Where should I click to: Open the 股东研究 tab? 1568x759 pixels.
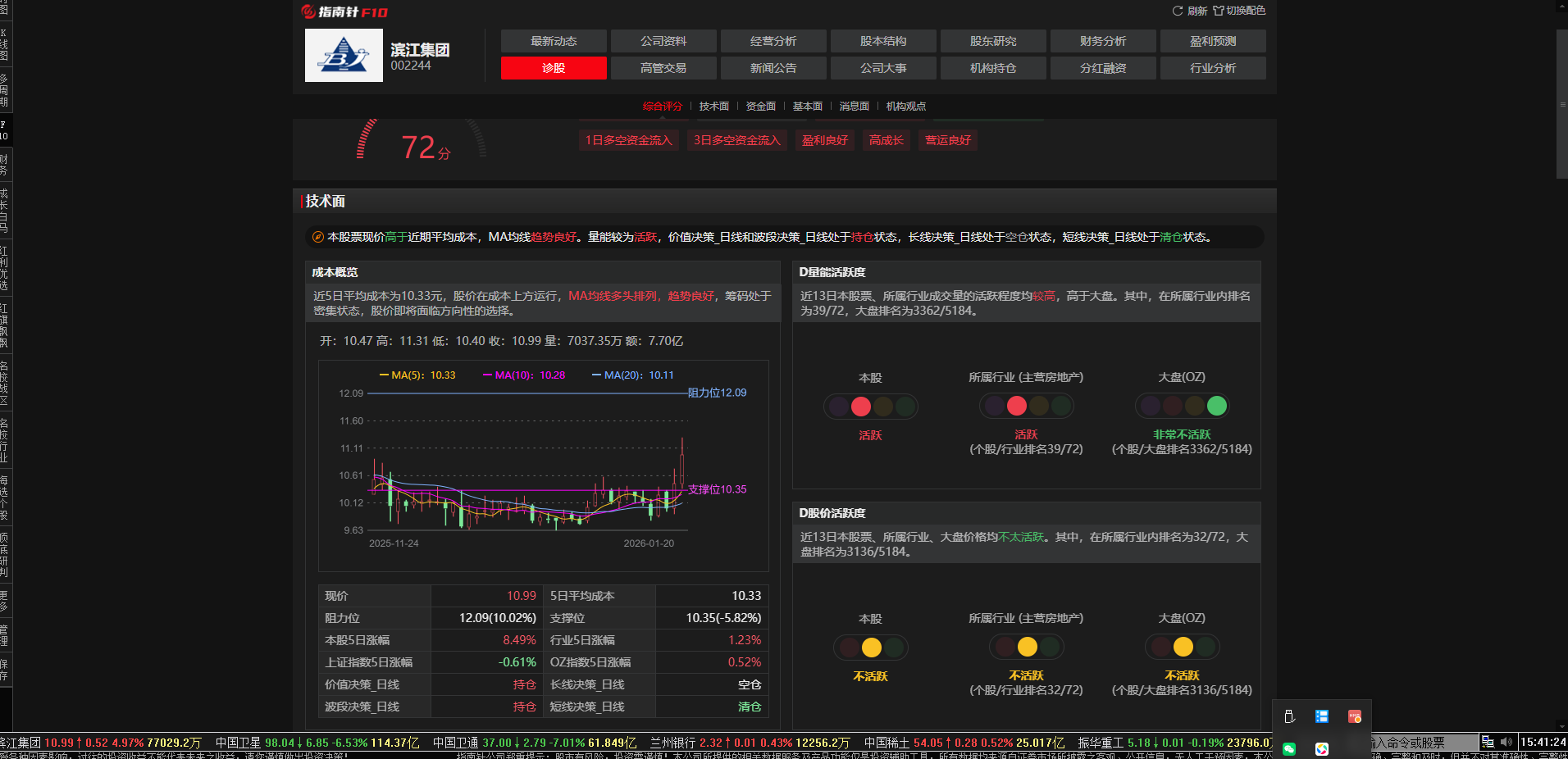993,41
